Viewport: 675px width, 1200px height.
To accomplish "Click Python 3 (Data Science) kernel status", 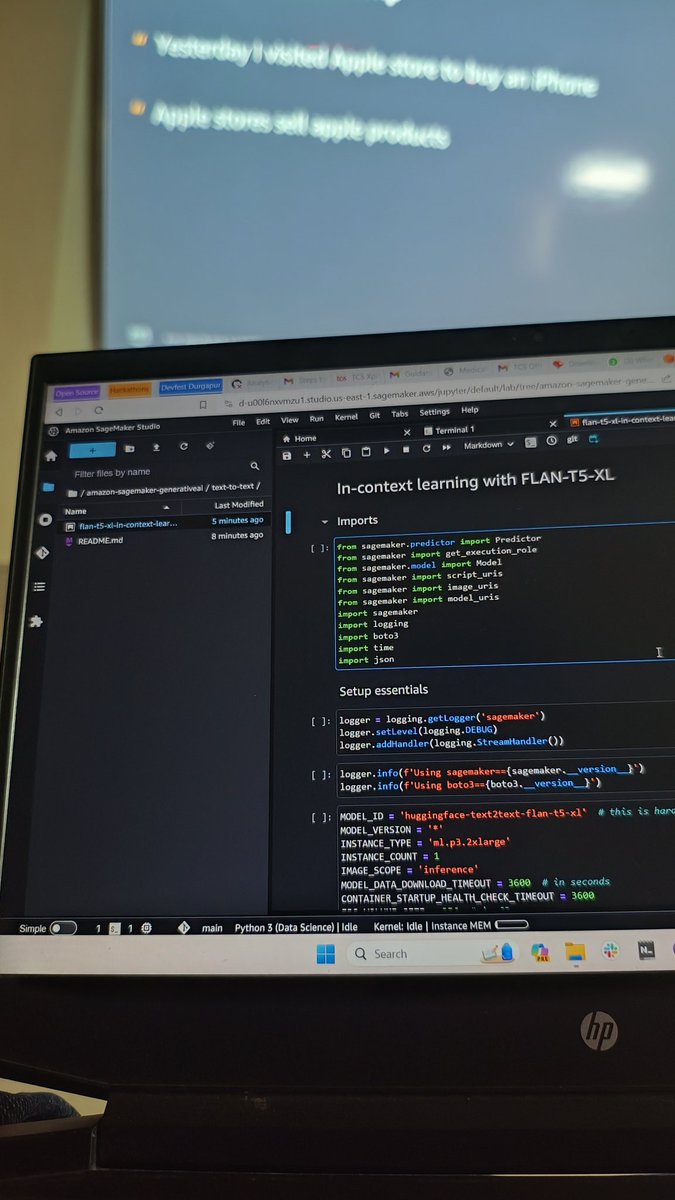I will tap(296, 927).
